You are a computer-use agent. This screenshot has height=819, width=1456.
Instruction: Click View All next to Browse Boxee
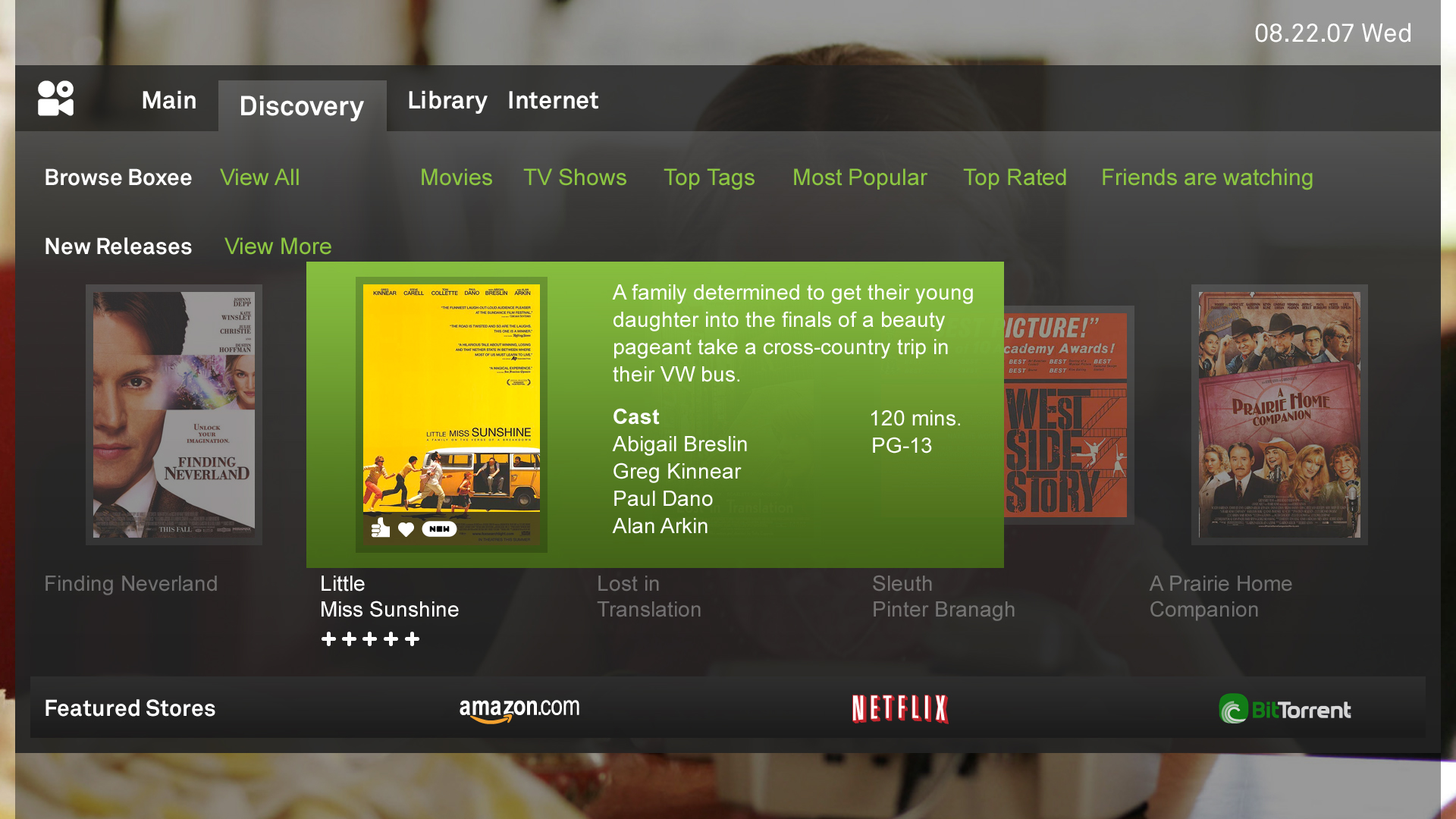click(x=260, y=177)
